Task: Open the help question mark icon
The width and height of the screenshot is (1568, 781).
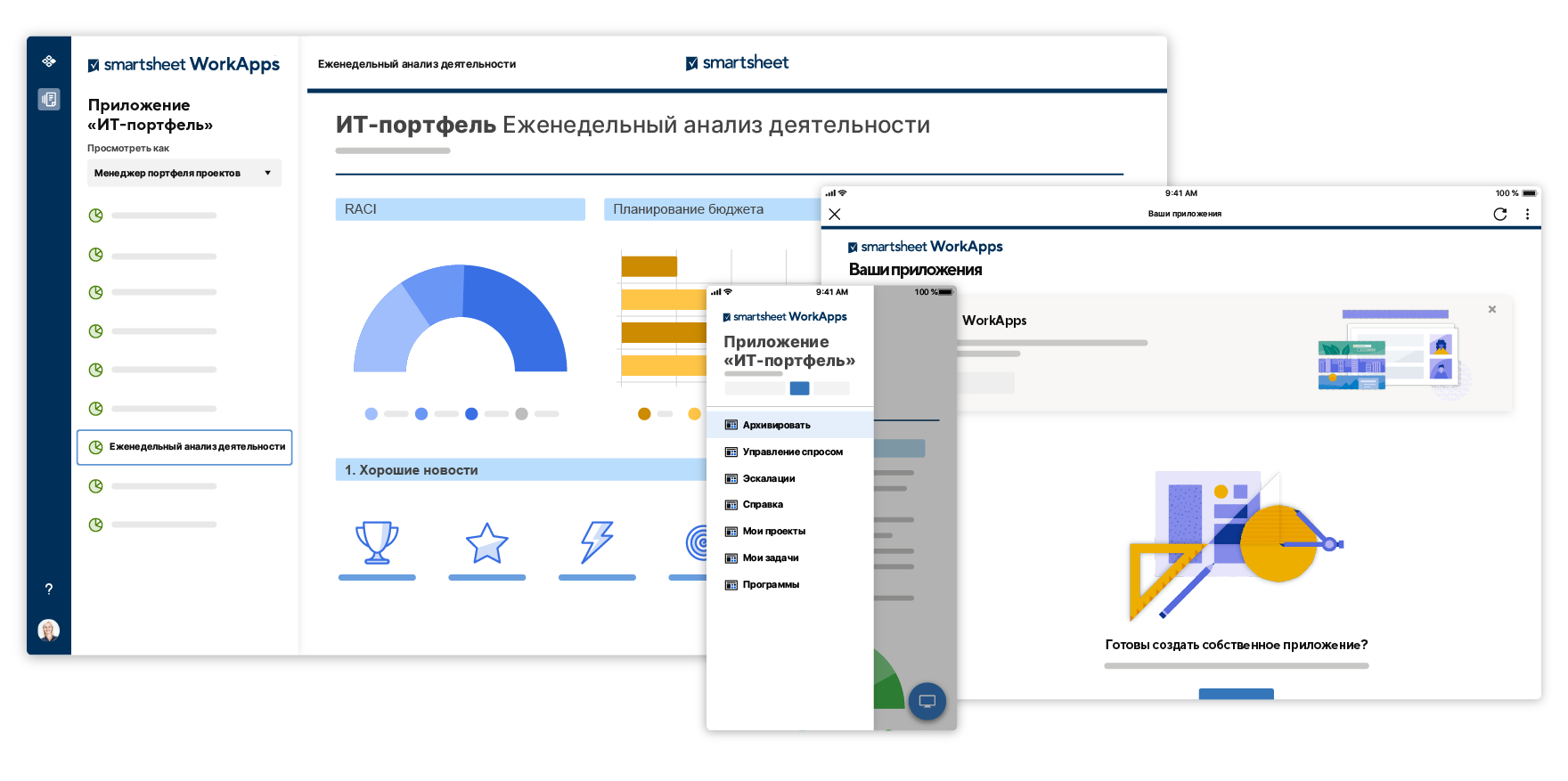Action: pyautogui.click(x=49, y=589)
